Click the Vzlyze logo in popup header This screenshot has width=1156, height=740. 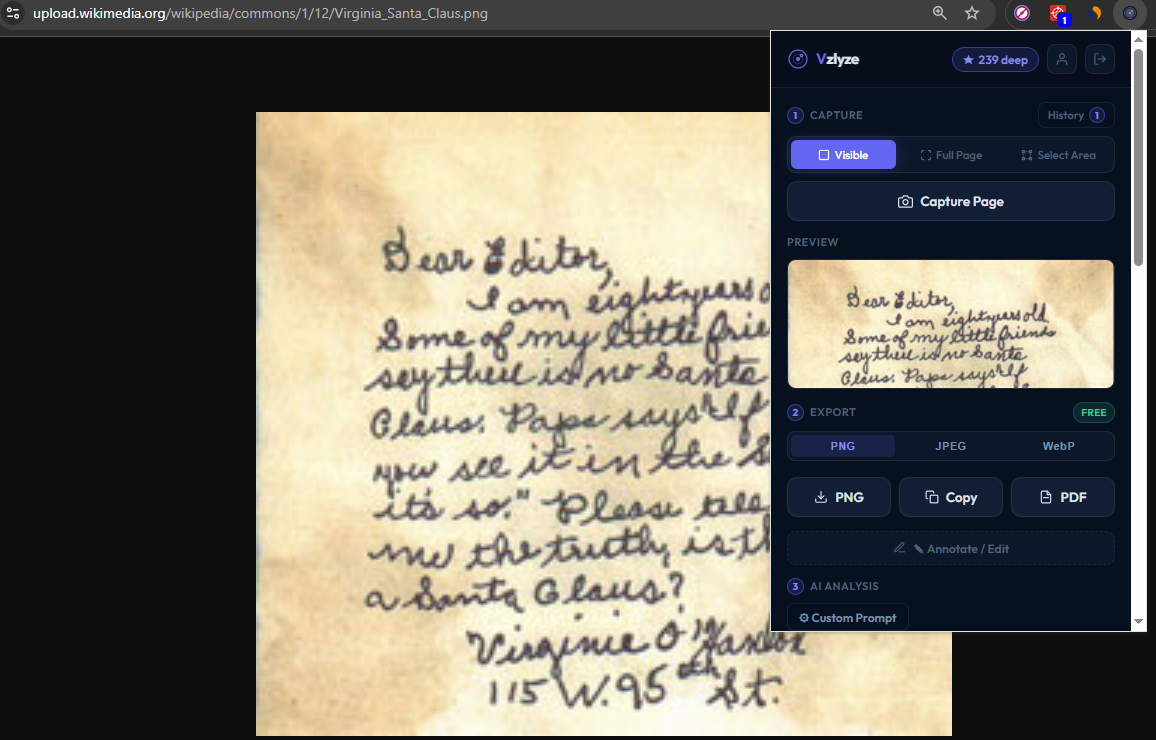824,59
